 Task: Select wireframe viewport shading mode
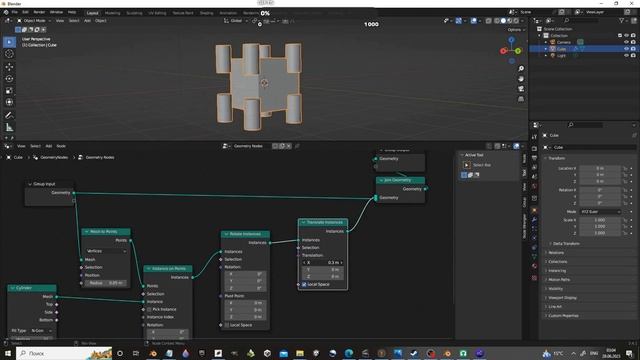tap(497, 20)
